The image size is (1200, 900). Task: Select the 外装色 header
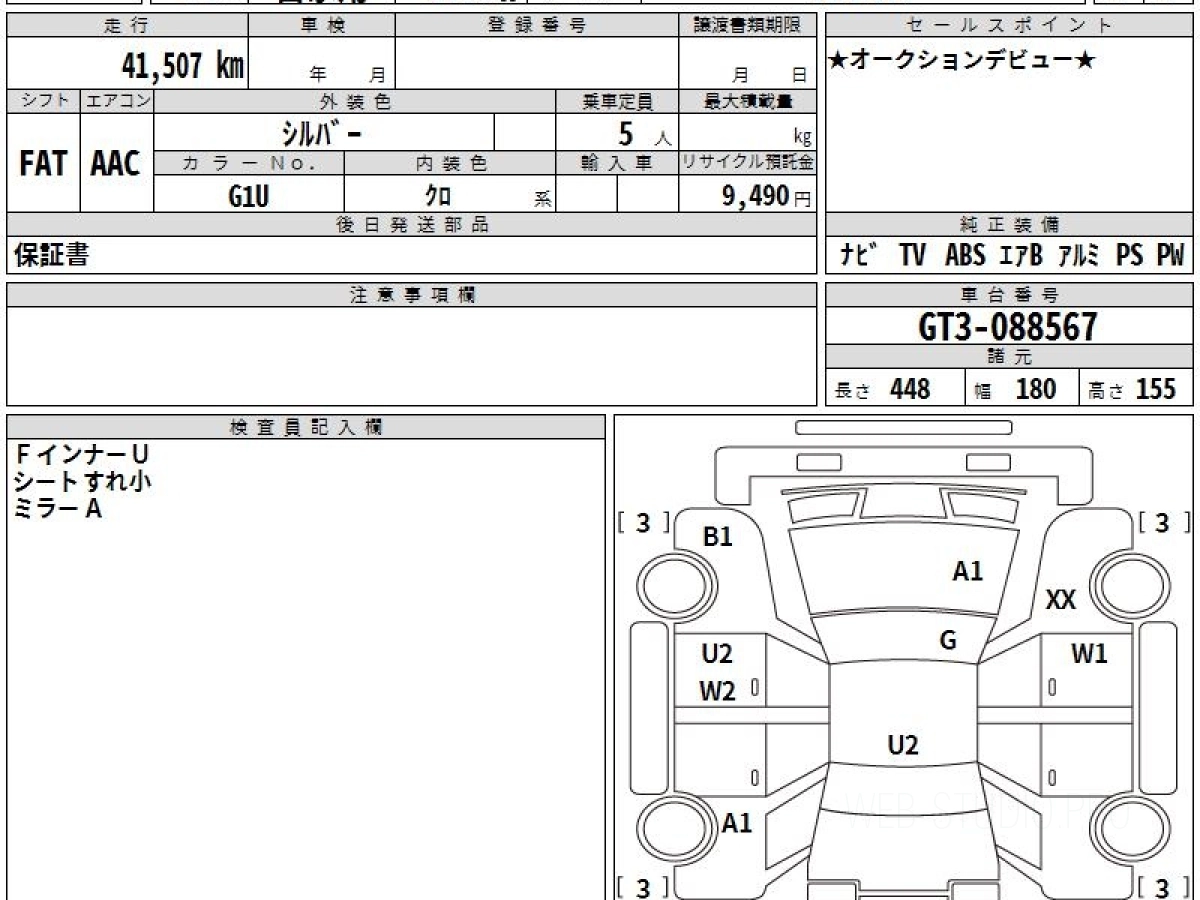coord(355,101)
